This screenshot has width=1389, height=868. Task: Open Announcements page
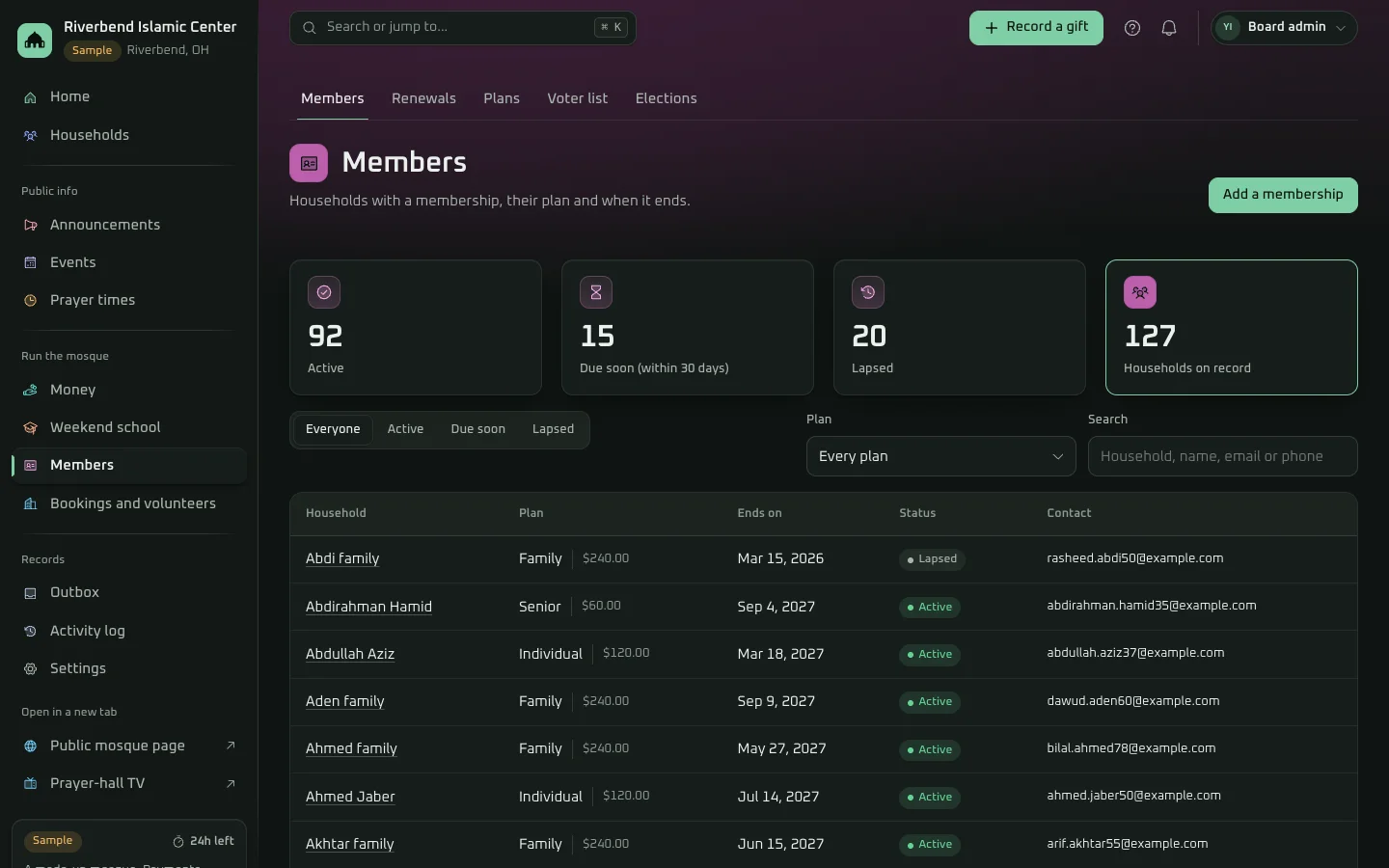point(129,225)
